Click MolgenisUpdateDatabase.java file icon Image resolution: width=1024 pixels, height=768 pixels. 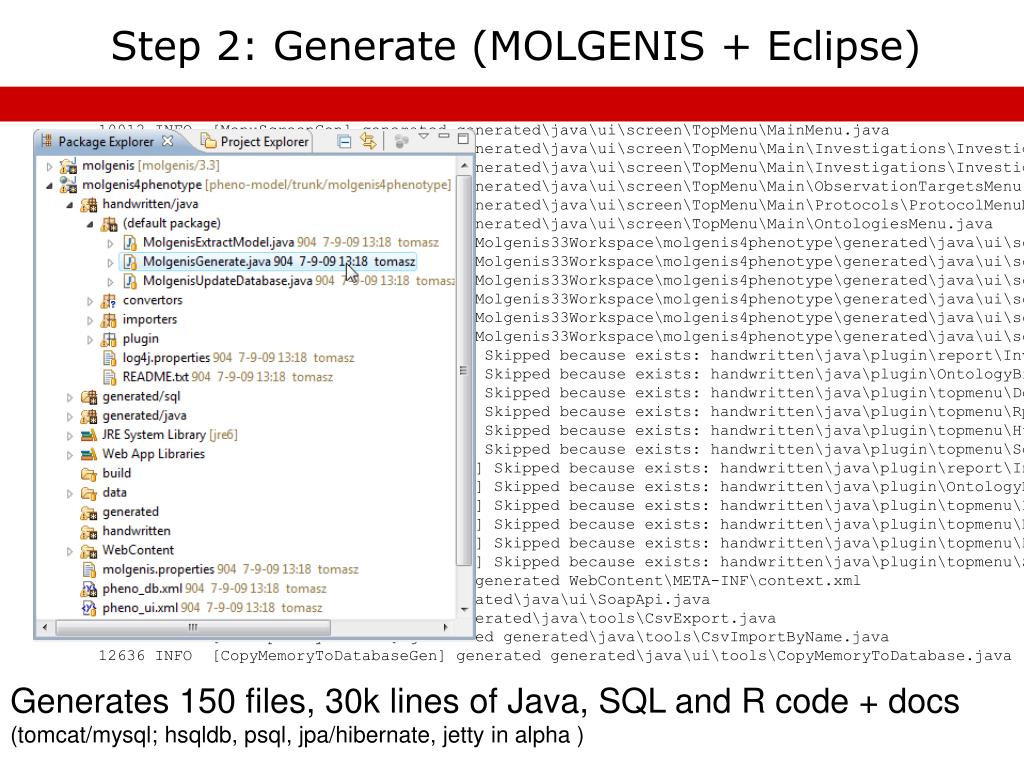tap(130, 281)
